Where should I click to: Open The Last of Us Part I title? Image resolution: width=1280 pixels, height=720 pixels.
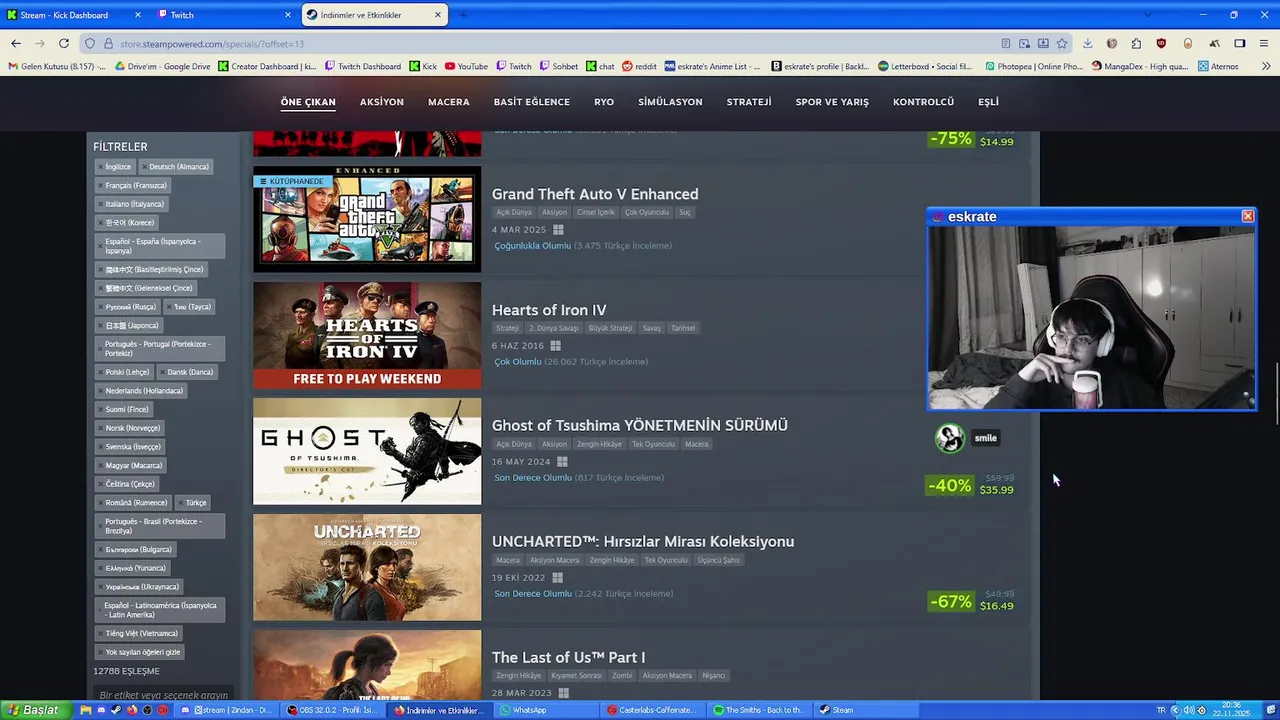(568, 657)
